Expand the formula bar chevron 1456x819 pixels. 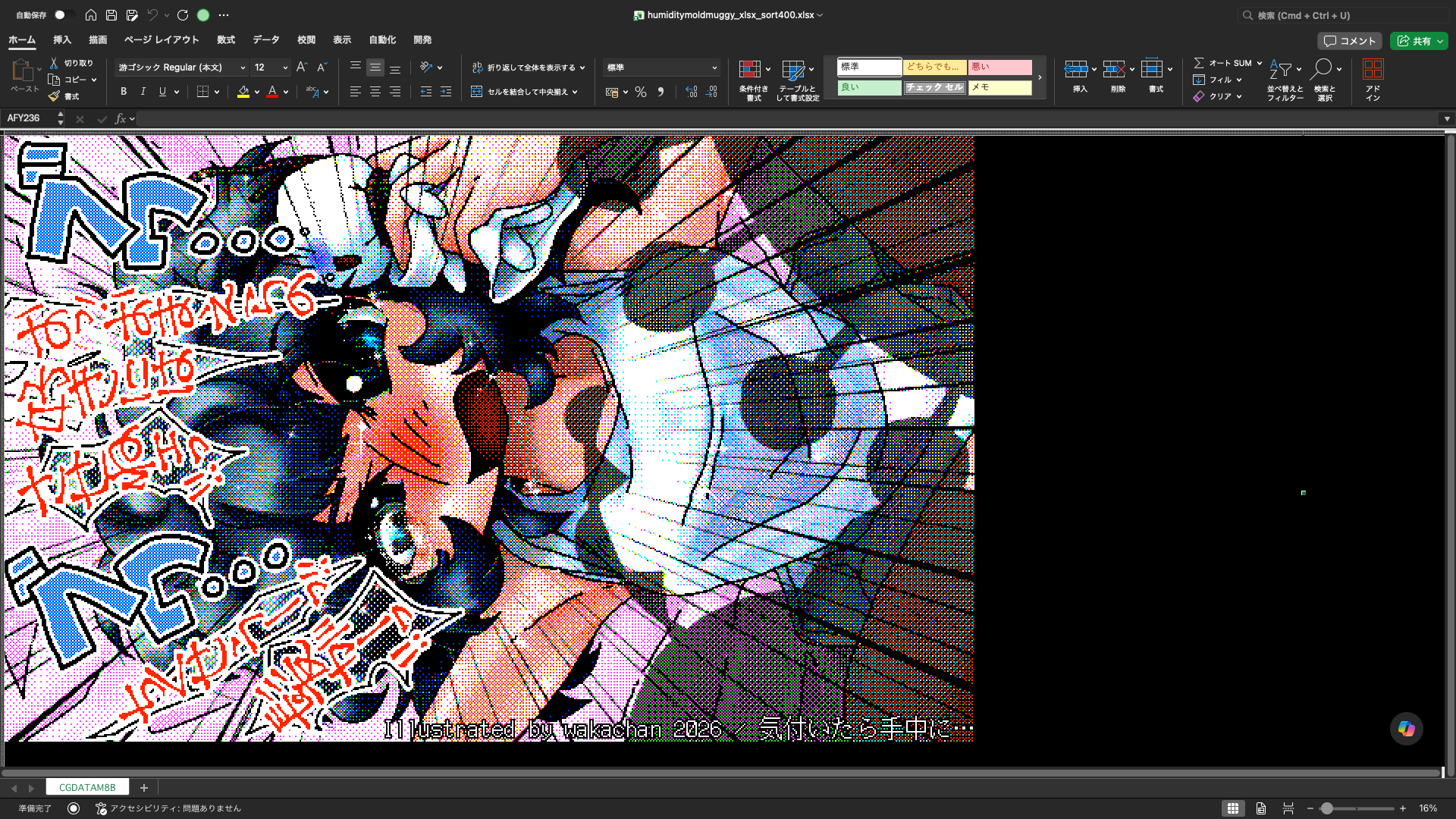pos(1447,118)
